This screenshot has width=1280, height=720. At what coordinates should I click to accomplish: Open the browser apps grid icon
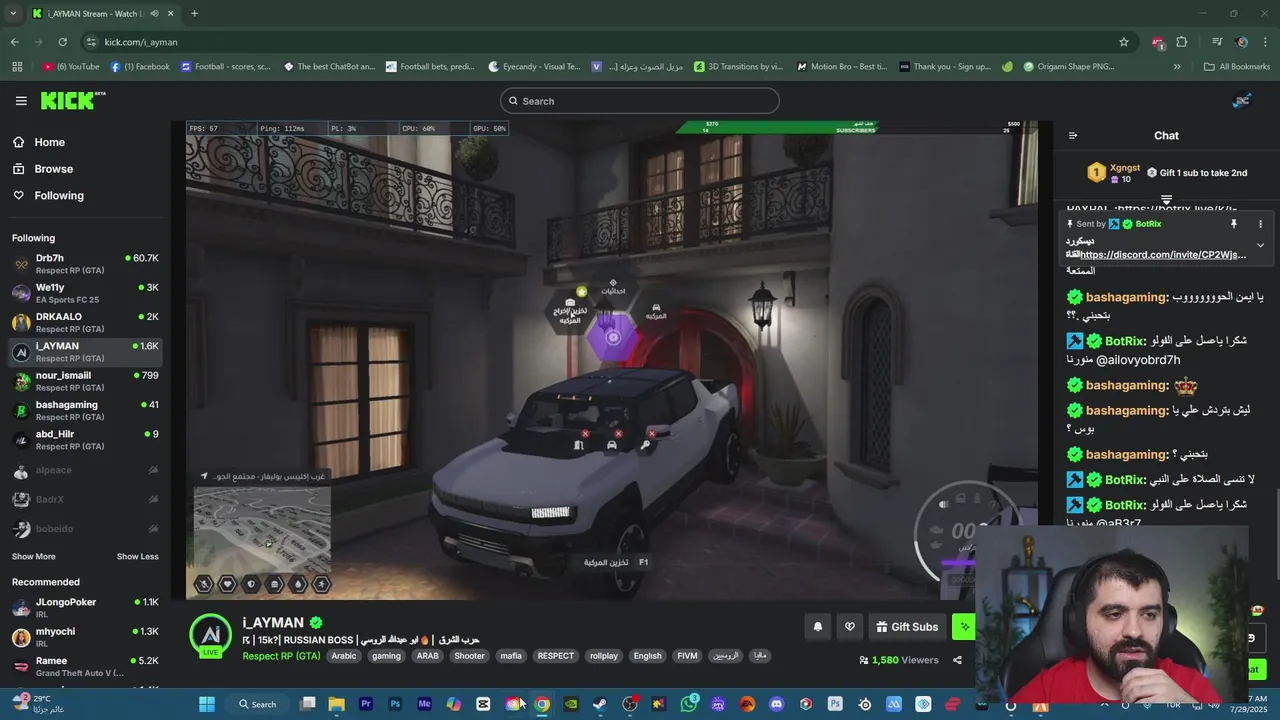(x=17, y=67)
